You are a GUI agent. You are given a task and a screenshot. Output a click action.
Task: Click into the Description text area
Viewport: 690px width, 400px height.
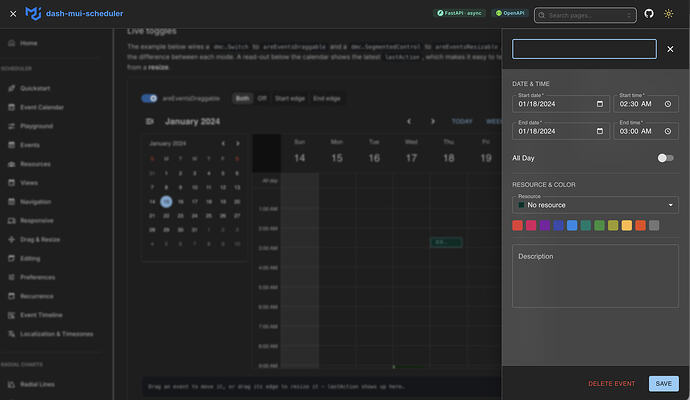[595, 276]
